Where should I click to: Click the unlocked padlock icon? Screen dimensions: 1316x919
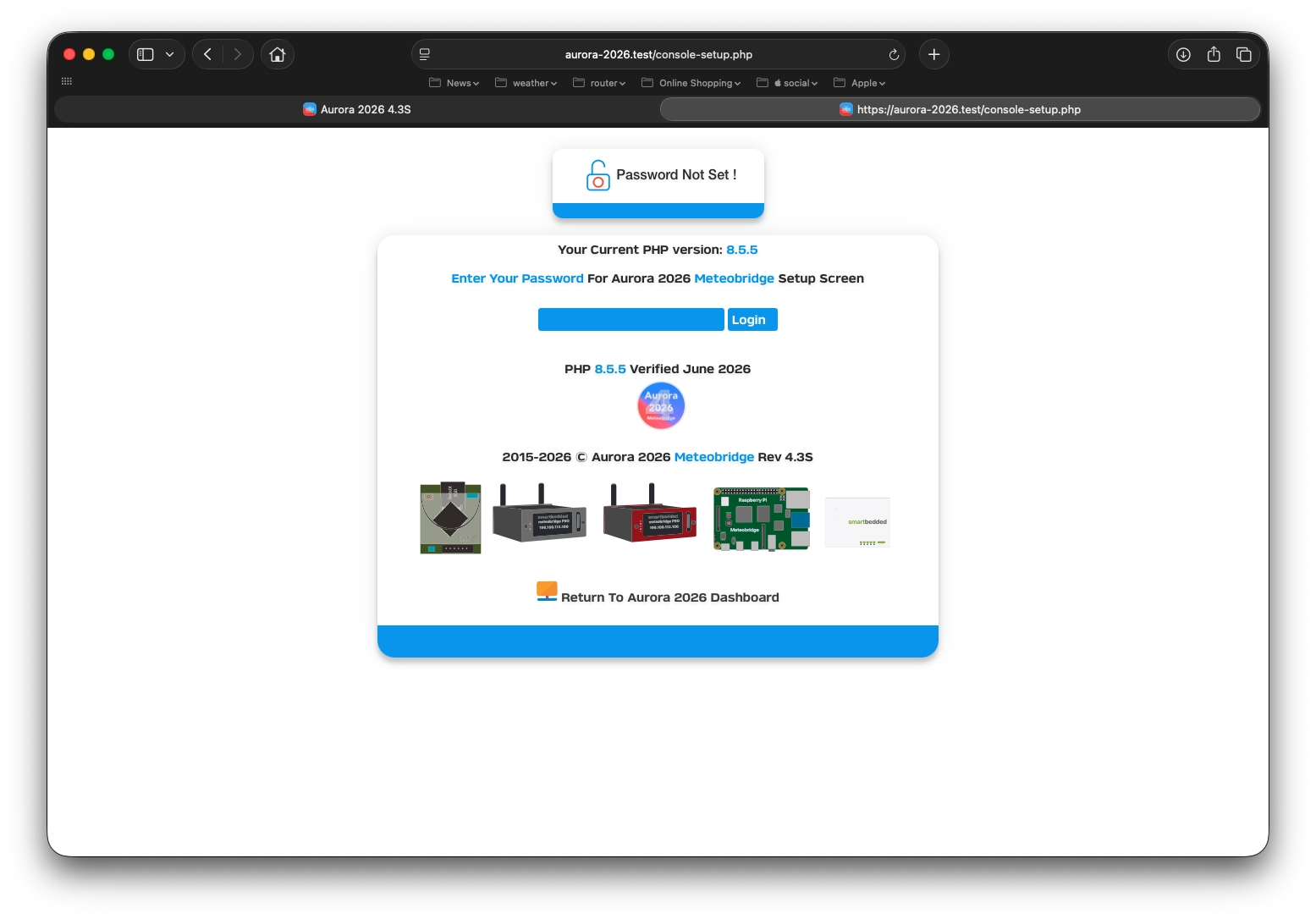[597, 175]
